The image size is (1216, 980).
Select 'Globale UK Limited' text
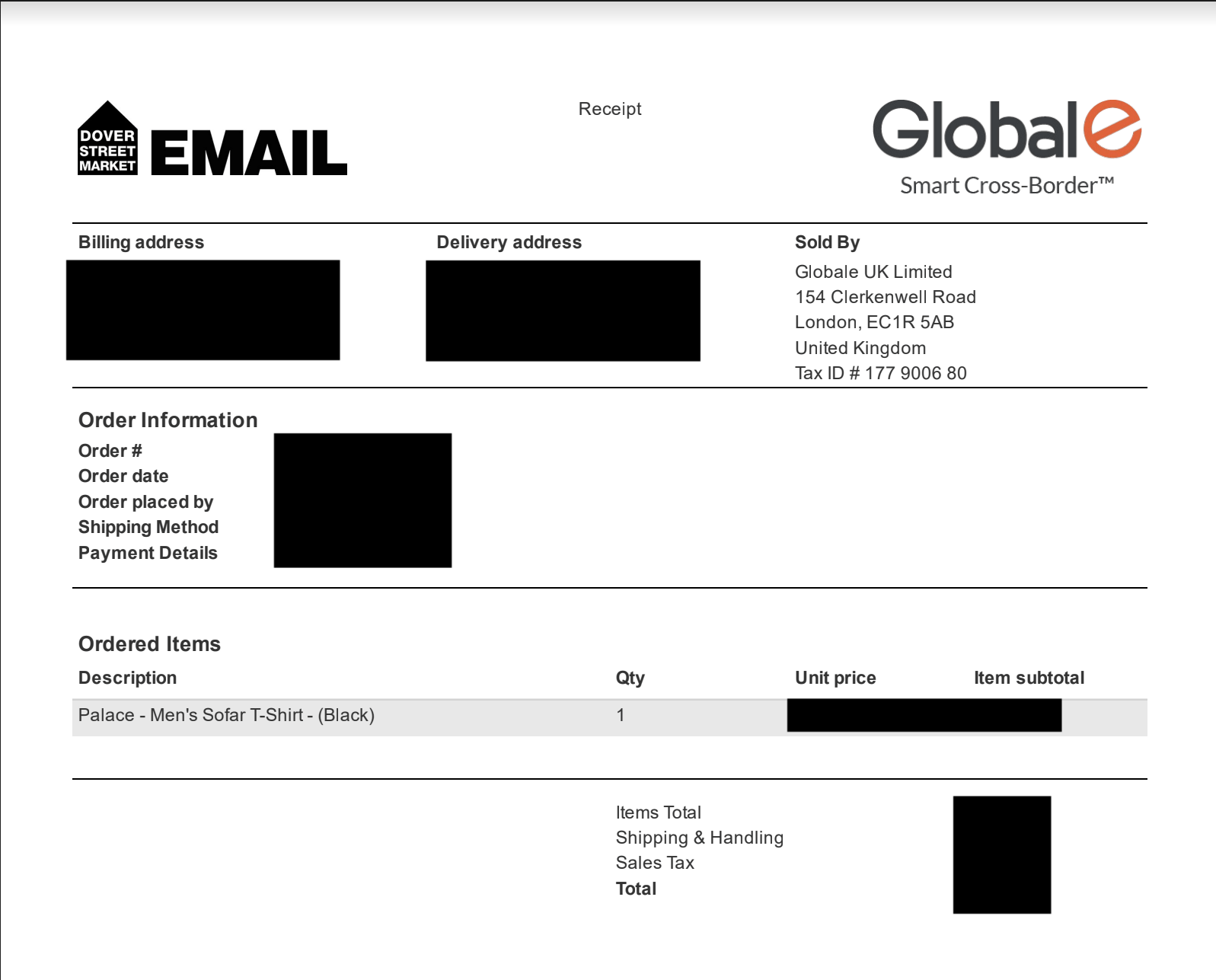point(873,272)
